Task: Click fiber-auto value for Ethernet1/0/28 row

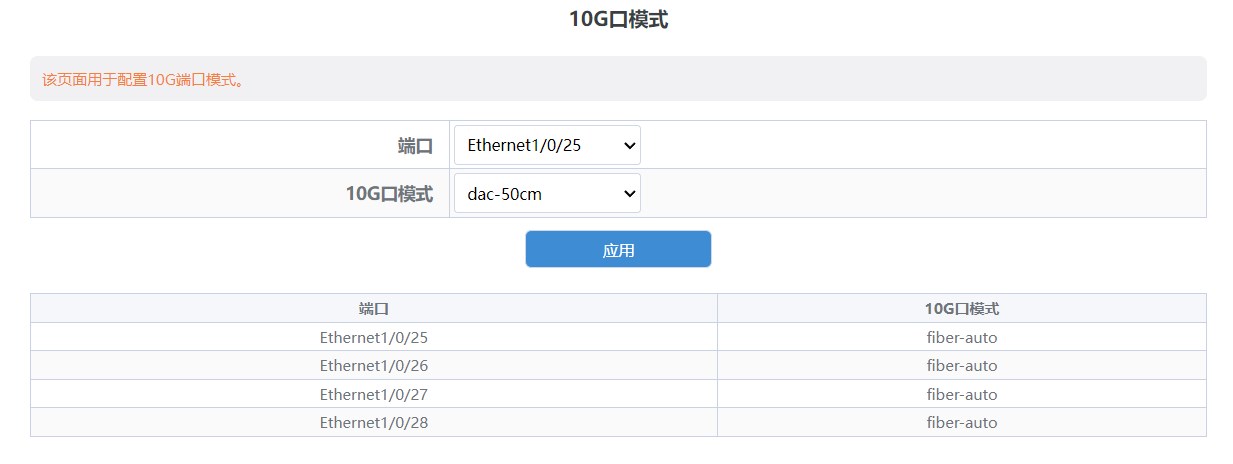Action: pyautogui.click(x=962, y=422)
